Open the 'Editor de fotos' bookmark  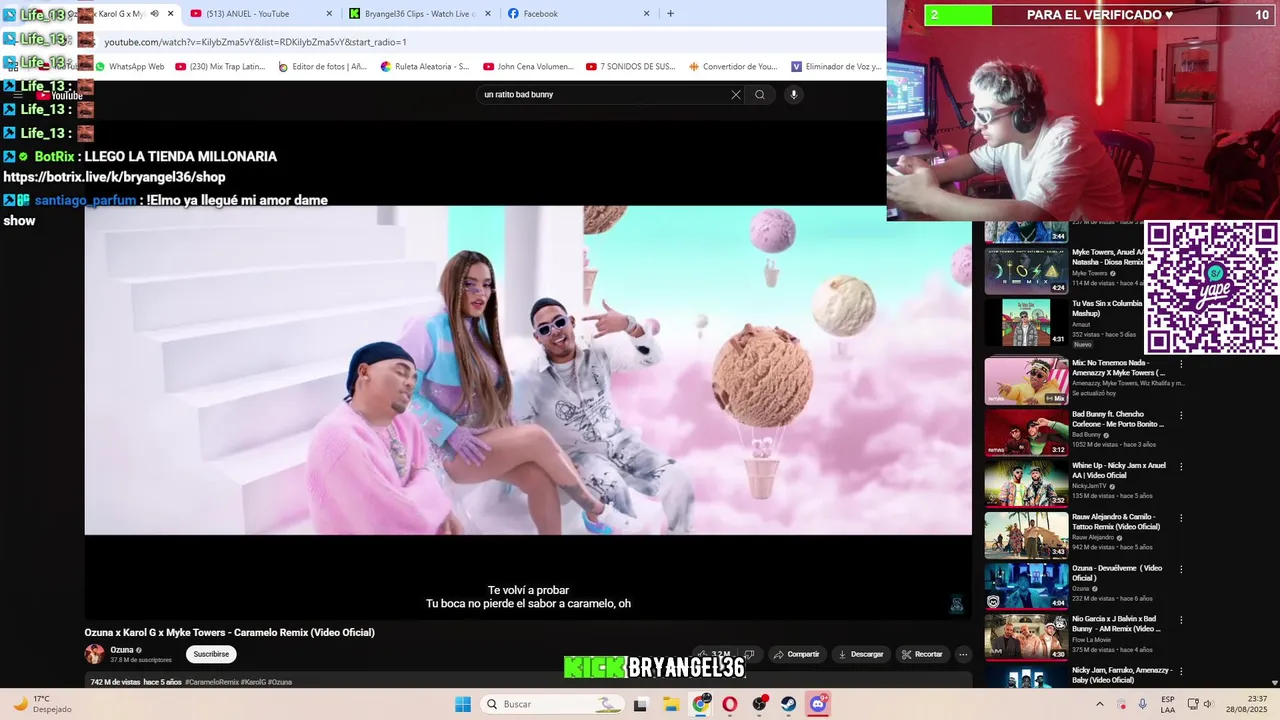point(322,67)
